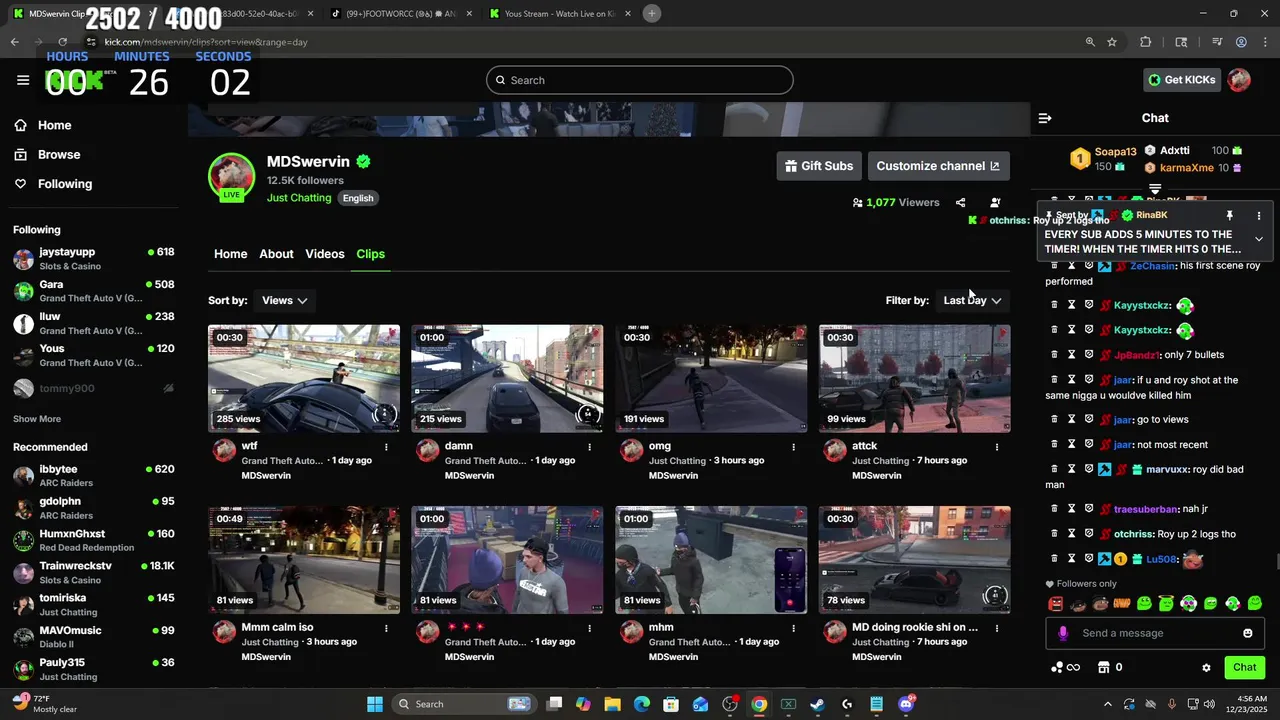Image resolution: width=1280 pixels, height=720 pixels.
Task: Open options for 'MD doing rookie shi' clip
Action: (x=996, y=628)
